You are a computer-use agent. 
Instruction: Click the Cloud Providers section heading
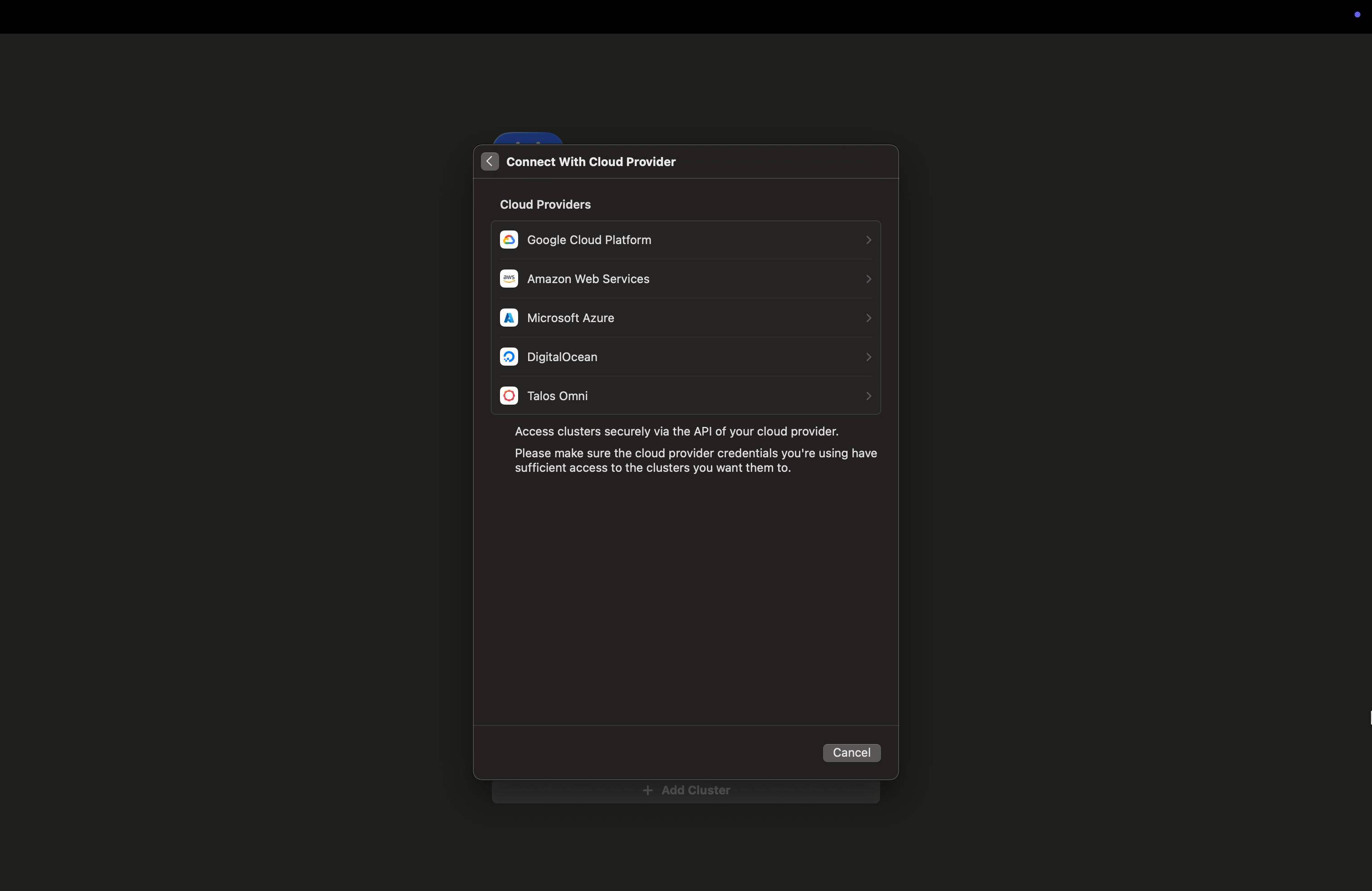[x=545, y=205]
